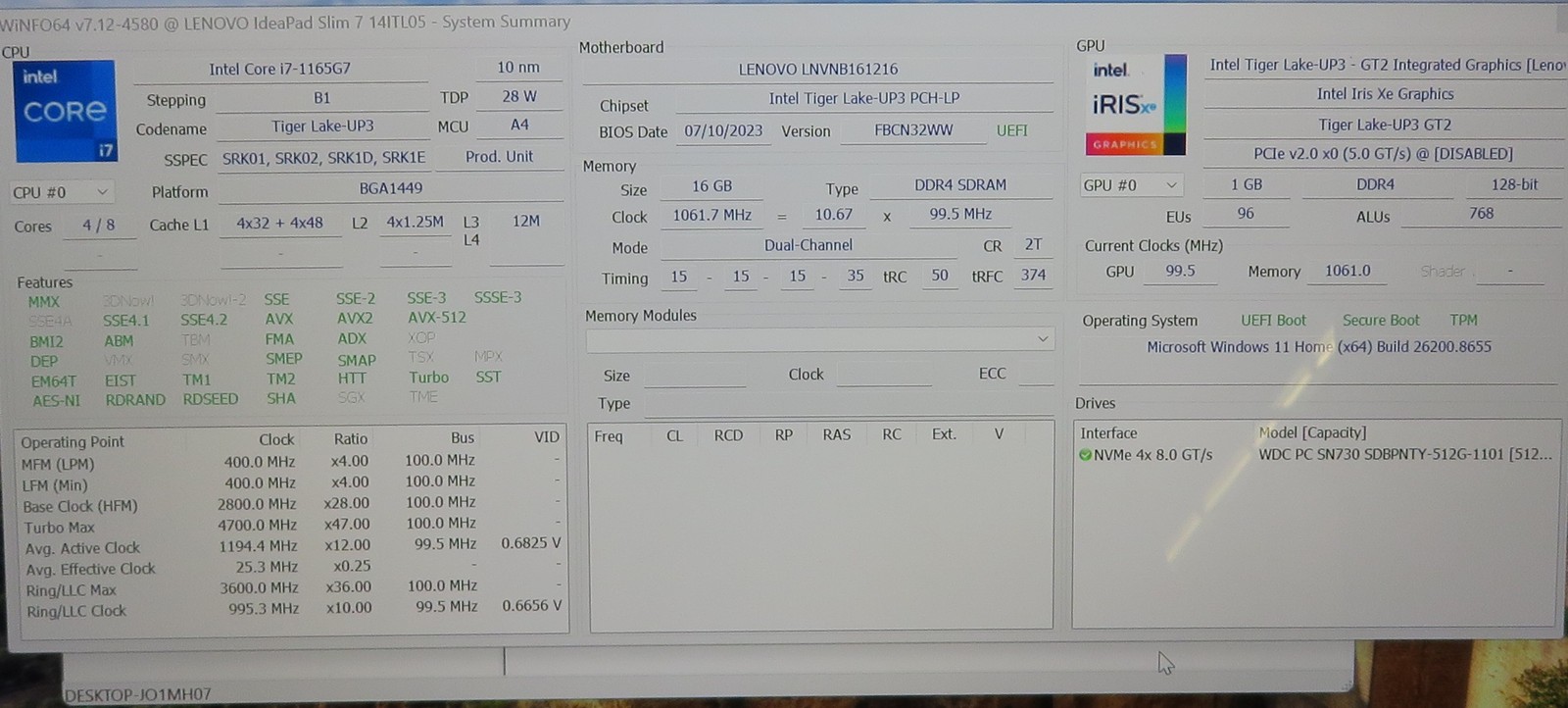Click the Secure Boot indicator

pyautogui.click(x=1381, y=321)
